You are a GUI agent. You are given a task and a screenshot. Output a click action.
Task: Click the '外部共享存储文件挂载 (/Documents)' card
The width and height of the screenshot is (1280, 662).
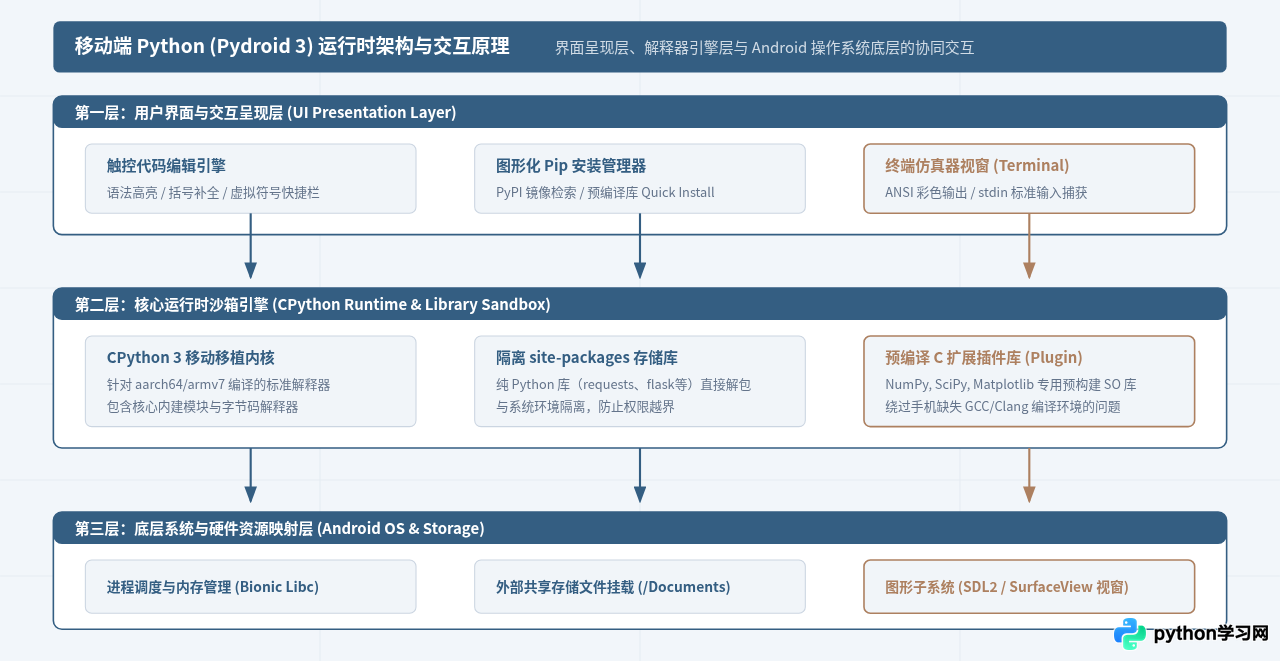(640, 586)
